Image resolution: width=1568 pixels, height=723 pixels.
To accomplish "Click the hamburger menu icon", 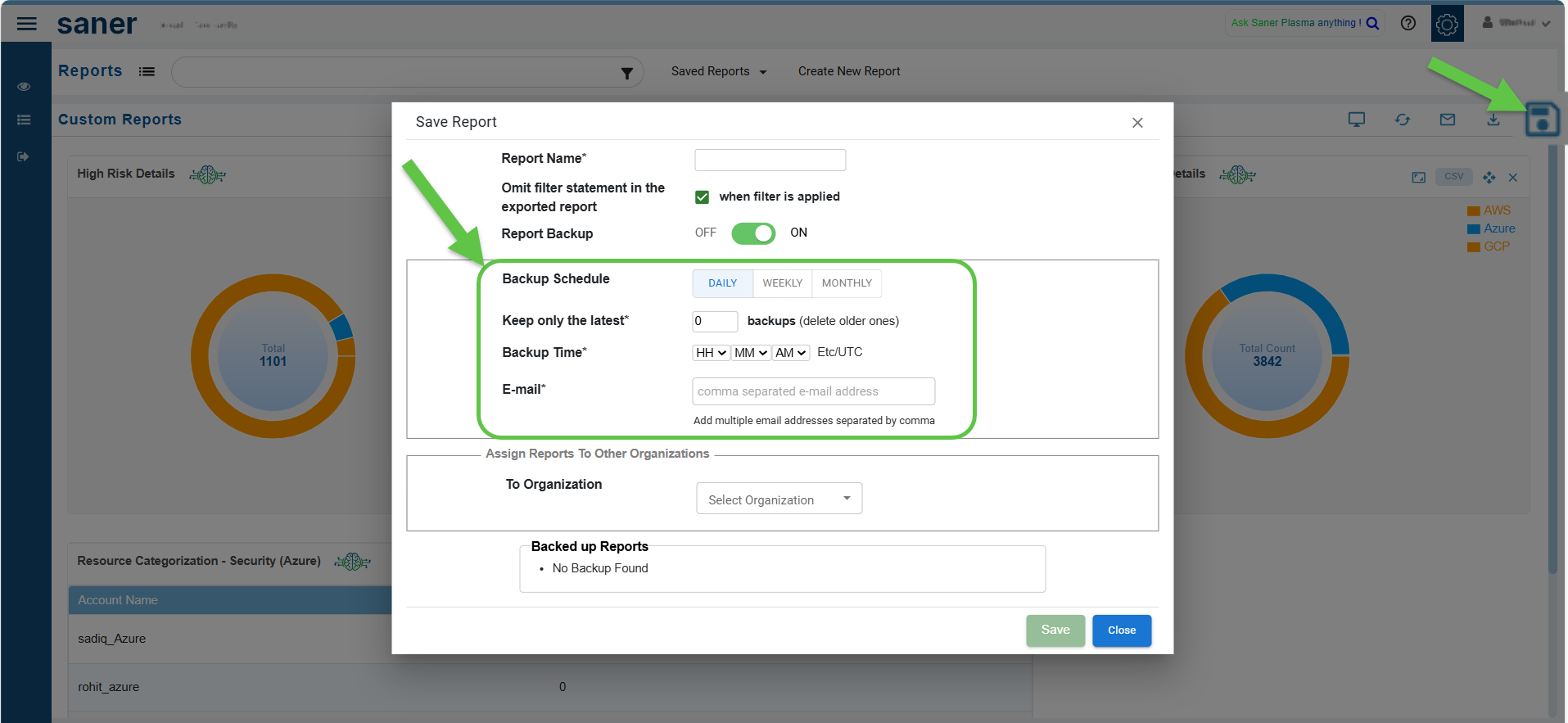I will pos(27,24).
